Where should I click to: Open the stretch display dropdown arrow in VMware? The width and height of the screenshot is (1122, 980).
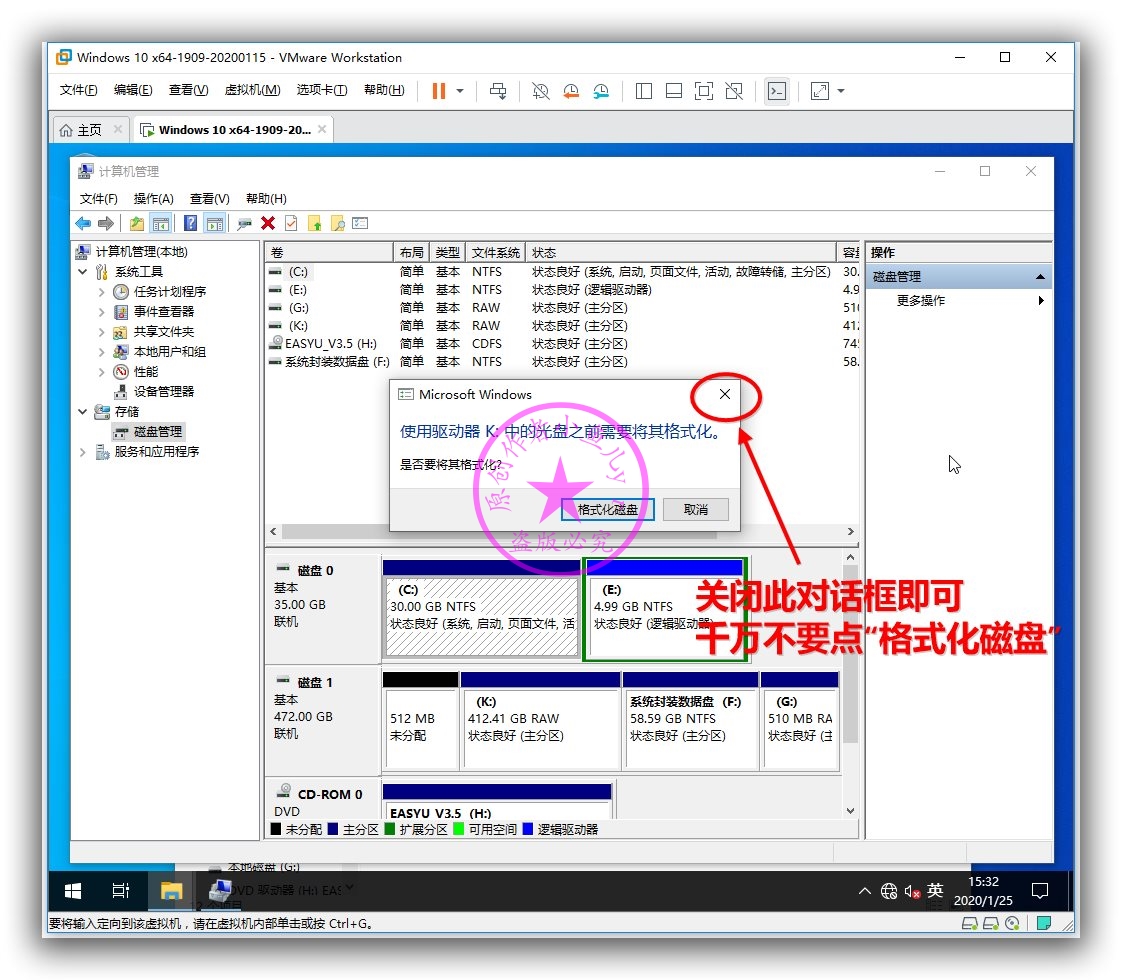(x=841, y=91)
